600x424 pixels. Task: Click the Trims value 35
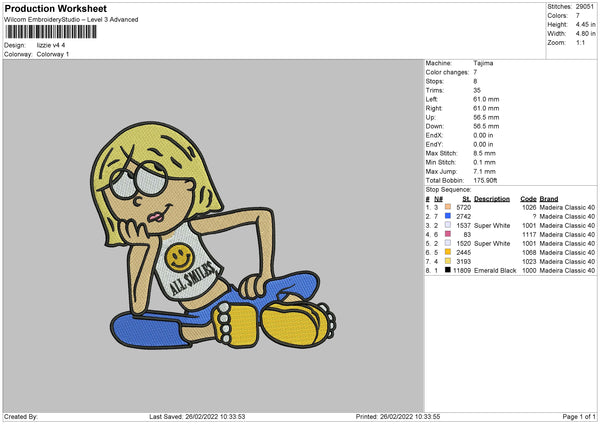tap(477, 90)
